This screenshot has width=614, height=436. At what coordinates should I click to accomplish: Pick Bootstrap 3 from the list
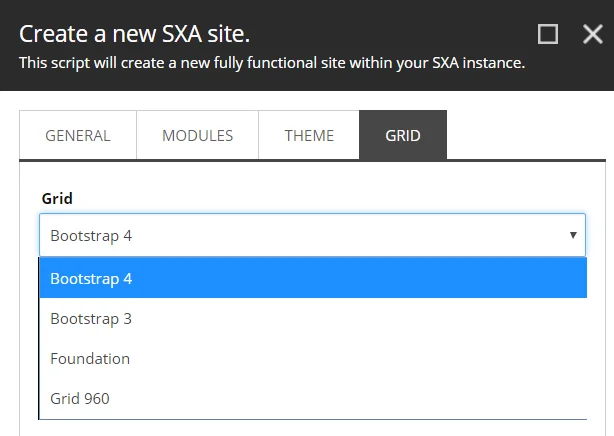tap(313, 318)
